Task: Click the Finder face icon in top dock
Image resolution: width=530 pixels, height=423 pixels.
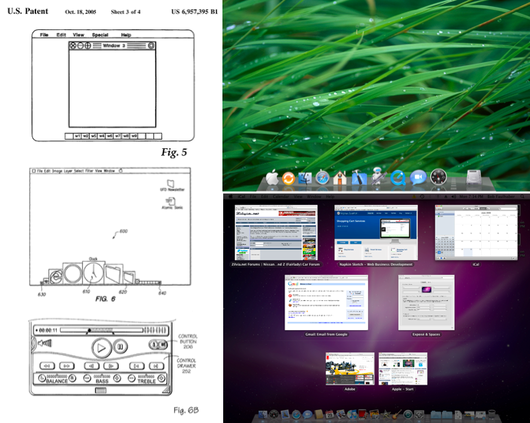Action: click(305, 178)
